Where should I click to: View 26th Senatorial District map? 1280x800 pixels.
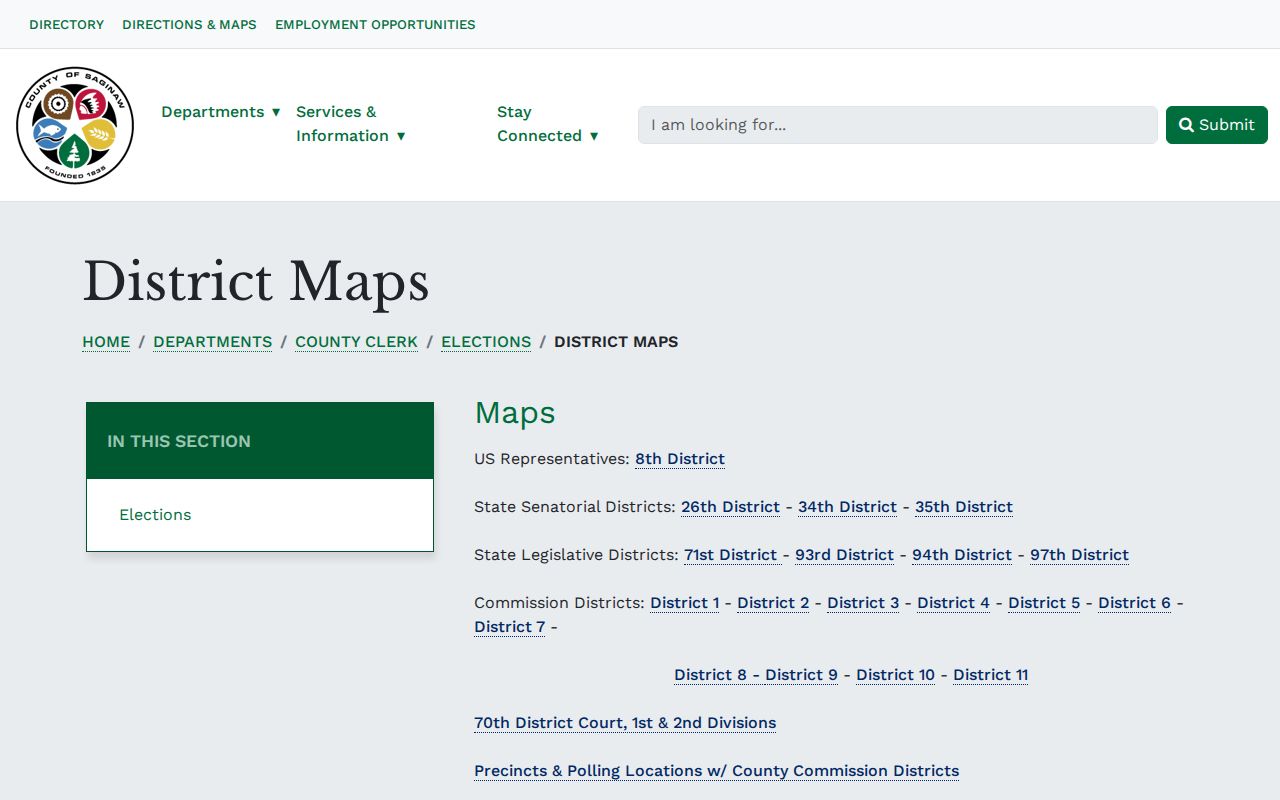pyautogui.click(x=730, y=507)
